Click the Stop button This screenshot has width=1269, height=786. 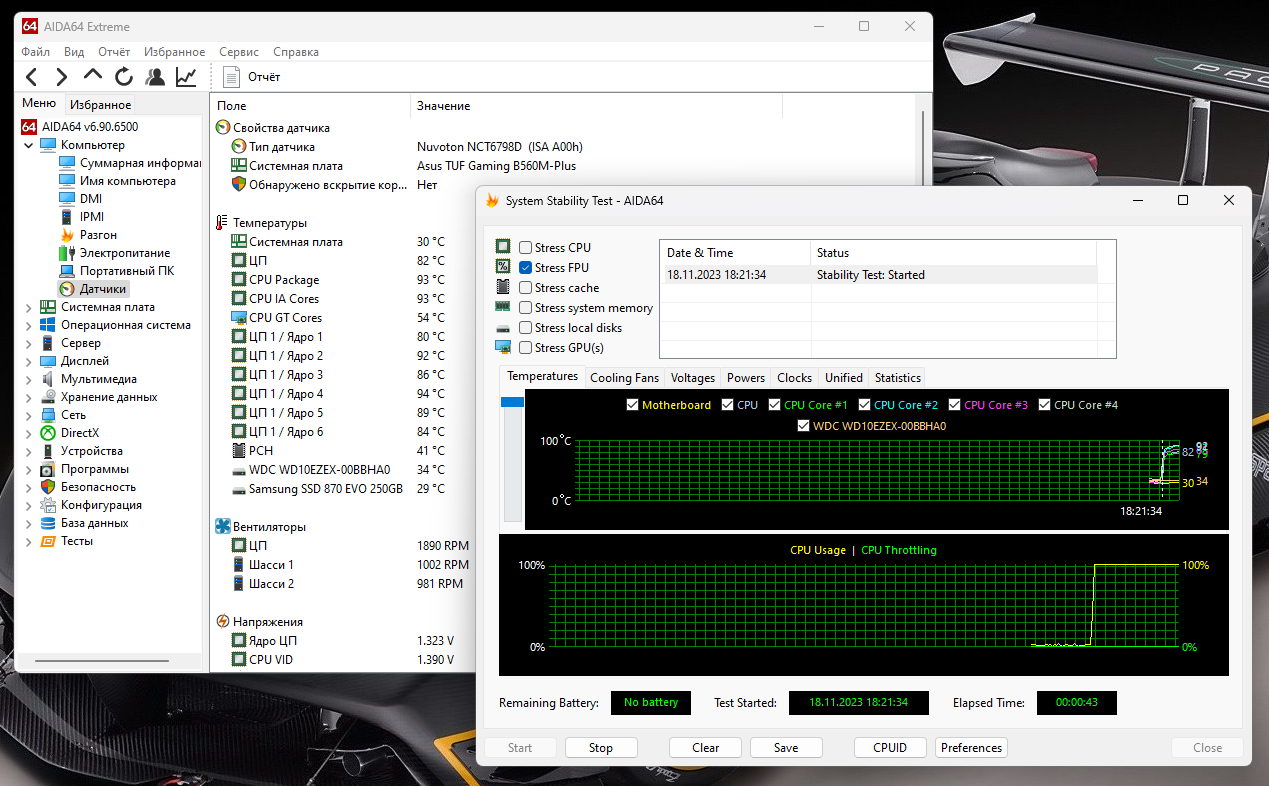click(x=601, y=748)
